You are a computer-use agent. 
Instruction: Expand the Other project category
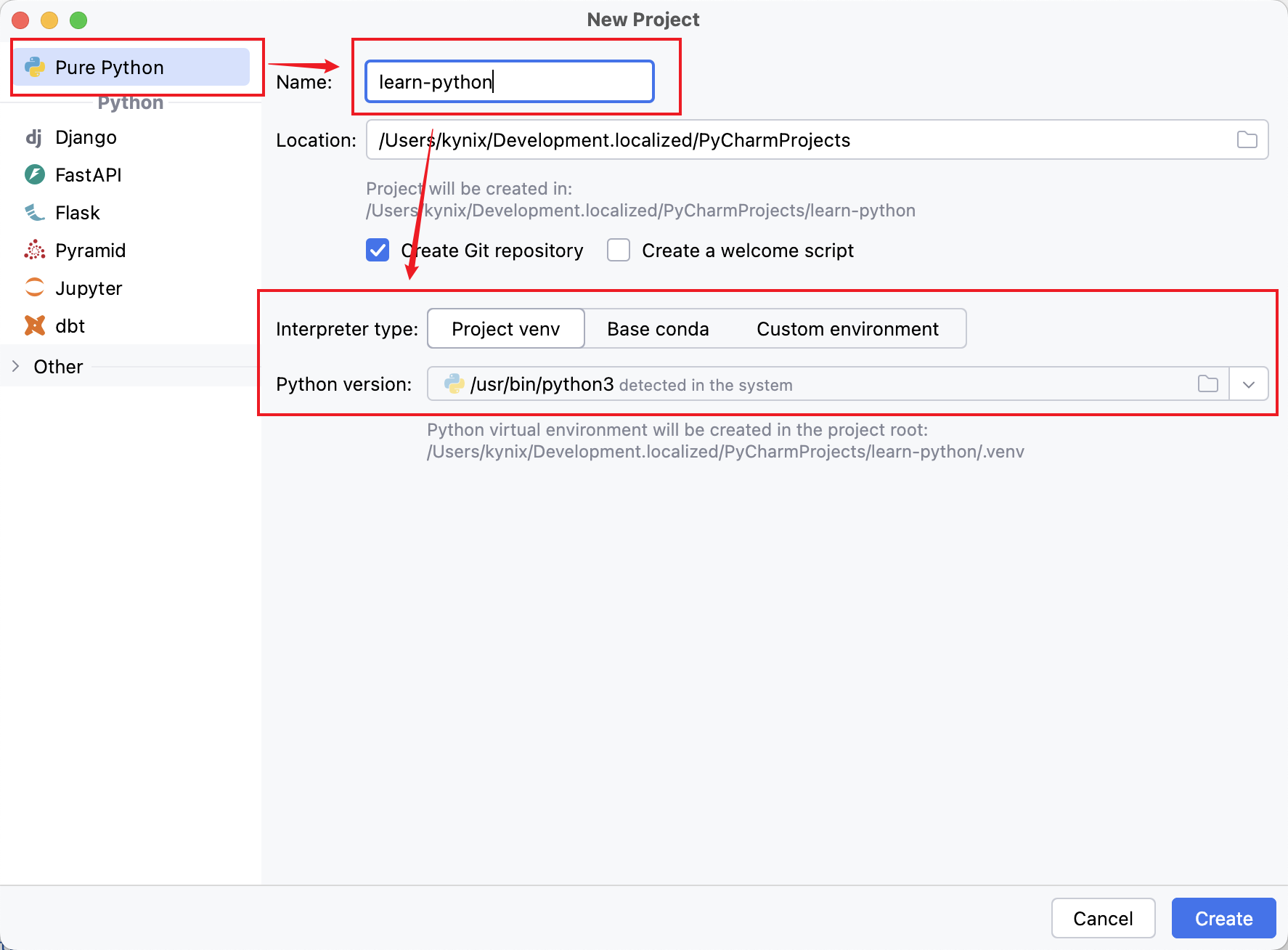pyautogui.click(x=15, y=367)
